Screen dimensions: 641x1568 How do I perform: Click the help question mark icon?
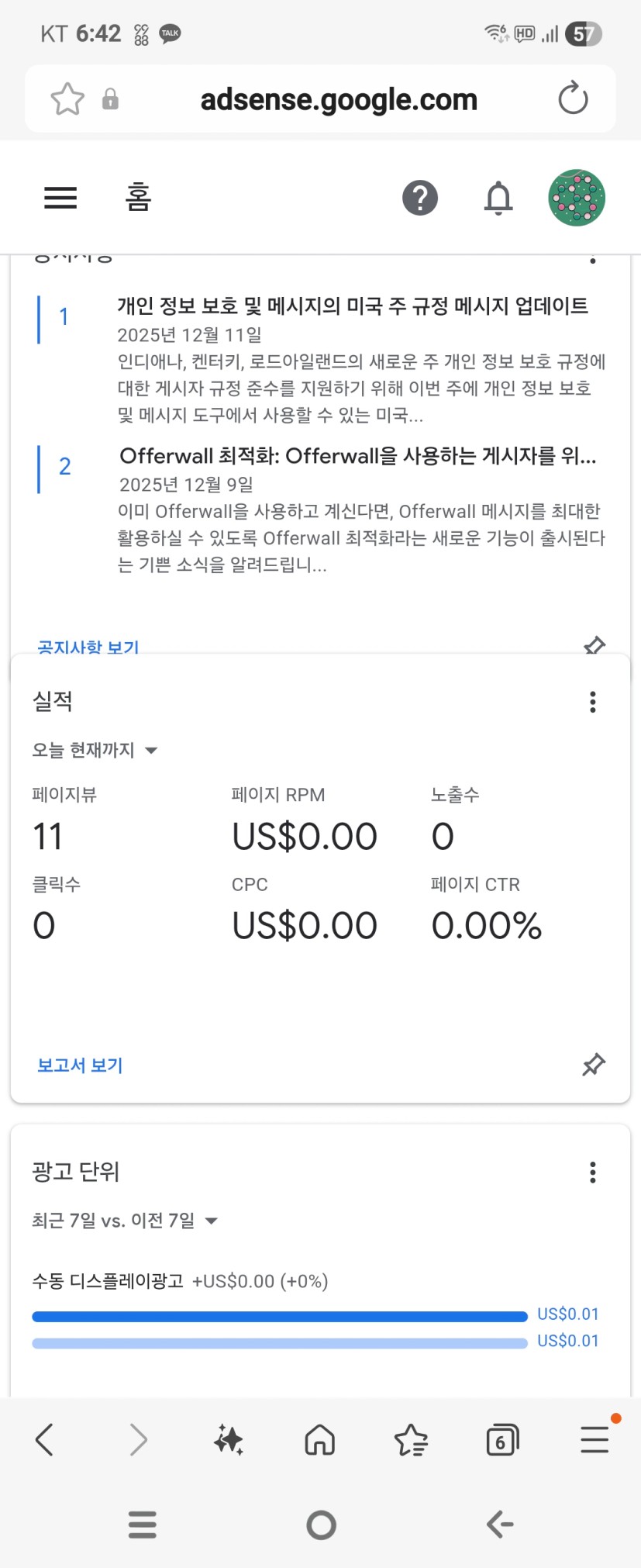(420, 198)
